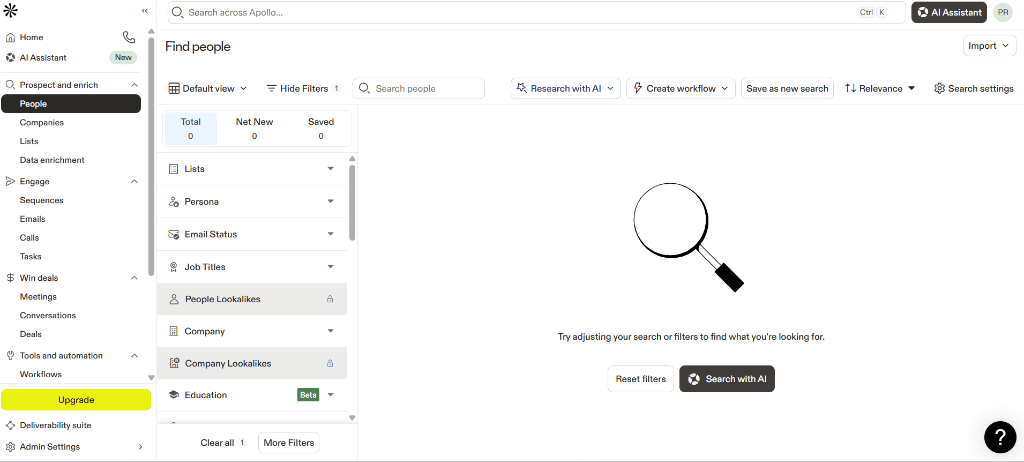Collapse Prospect and enrich section
Screen dimensions: 1024x462
(135, 85)
